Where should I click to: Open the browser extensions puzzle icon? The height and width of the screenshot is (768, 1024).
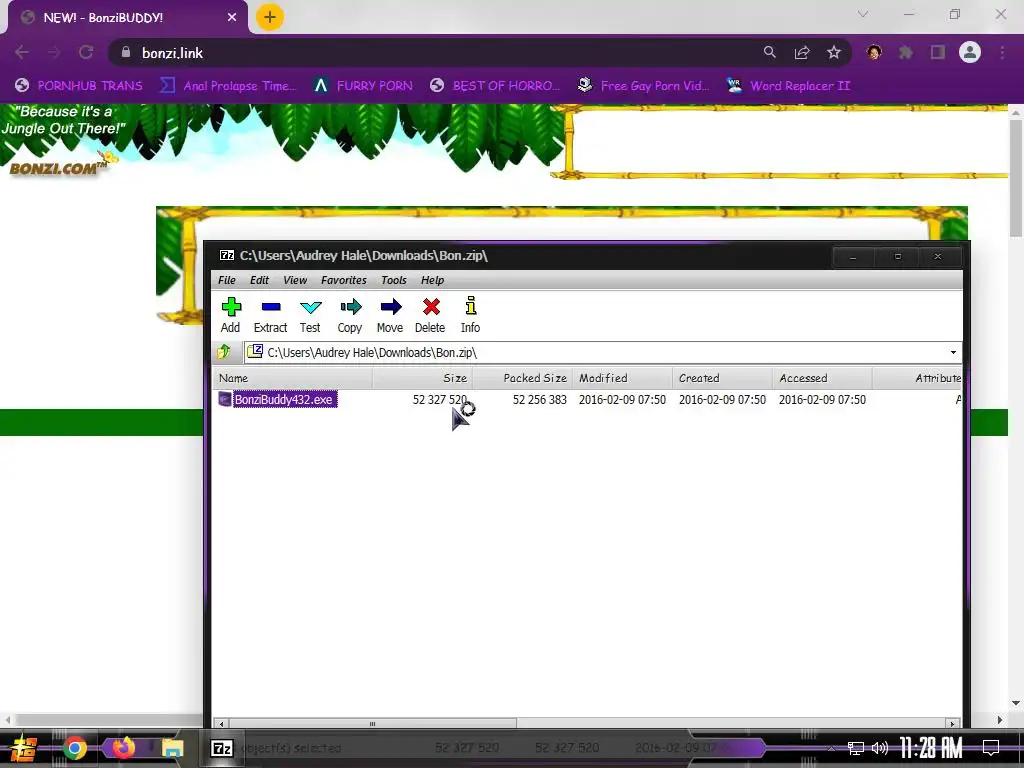(906, 52)
